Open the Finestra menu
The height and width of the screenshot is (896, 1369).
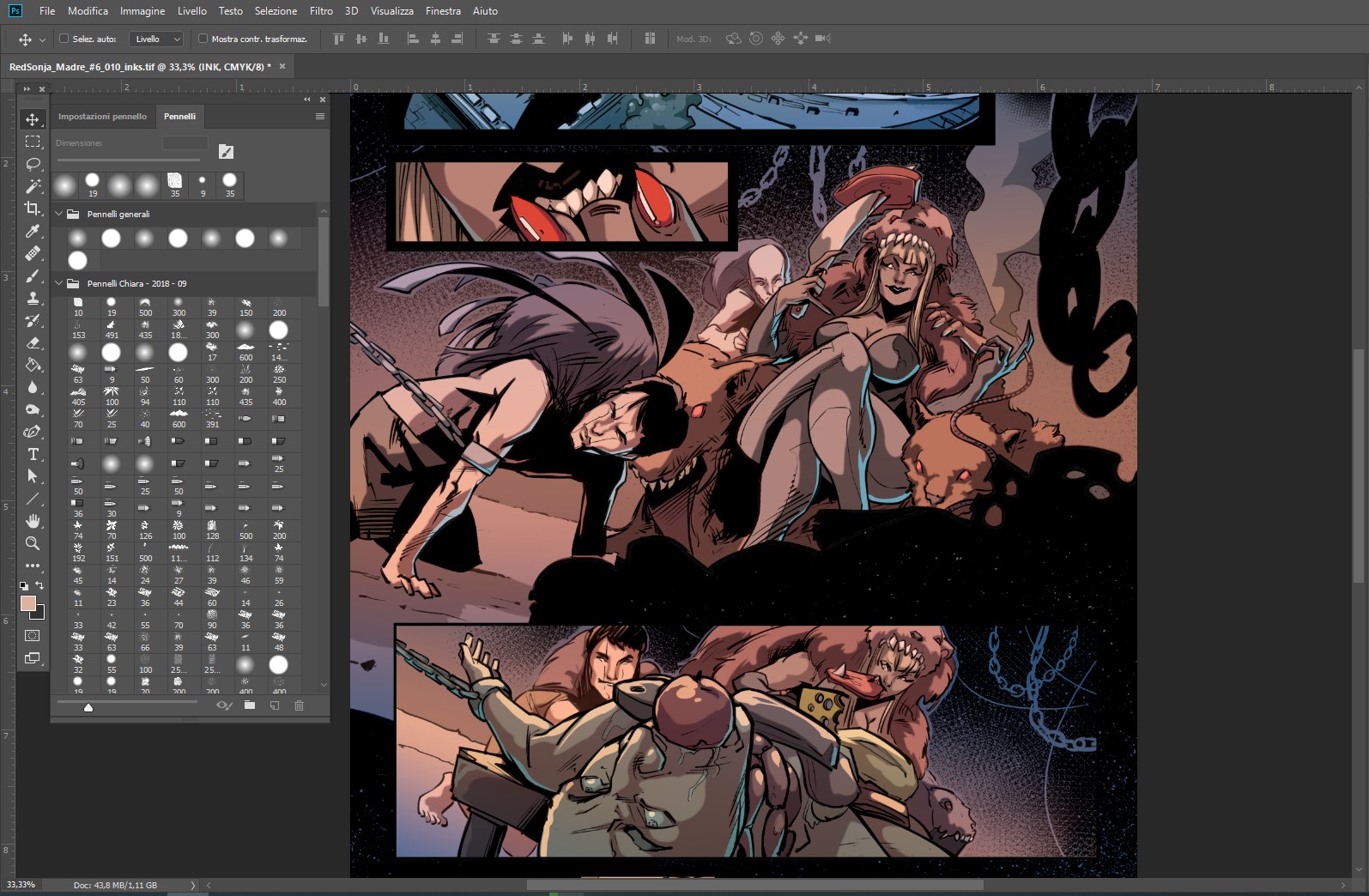coord(443,11)
